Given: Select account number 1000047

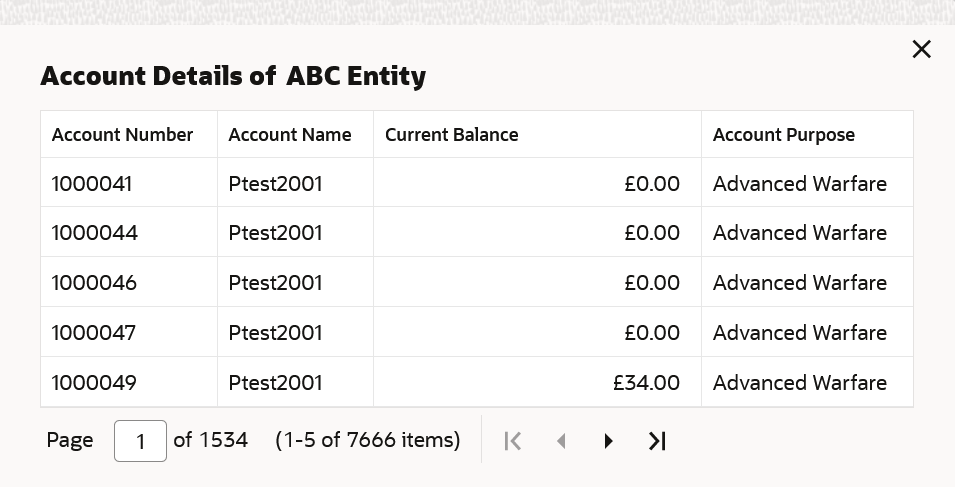Looking at the screenshot, I should [x=93, y=333].
